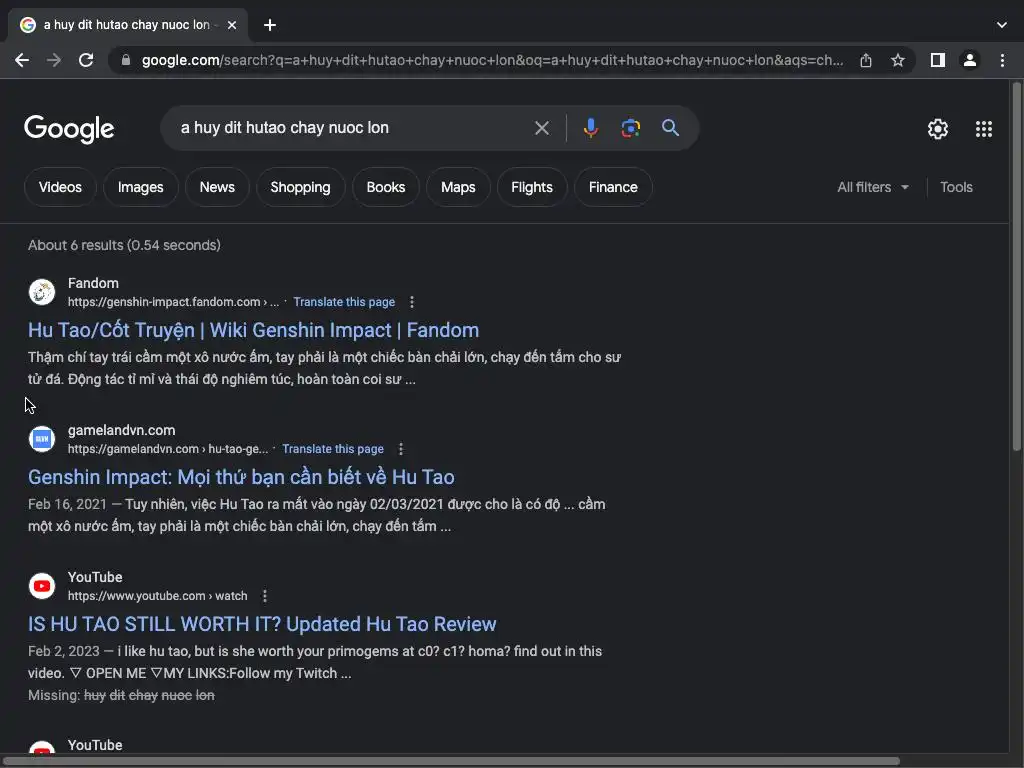Open the browser profile icon
The height and width of the screenshot is (768, 1024).
point(970,60)
